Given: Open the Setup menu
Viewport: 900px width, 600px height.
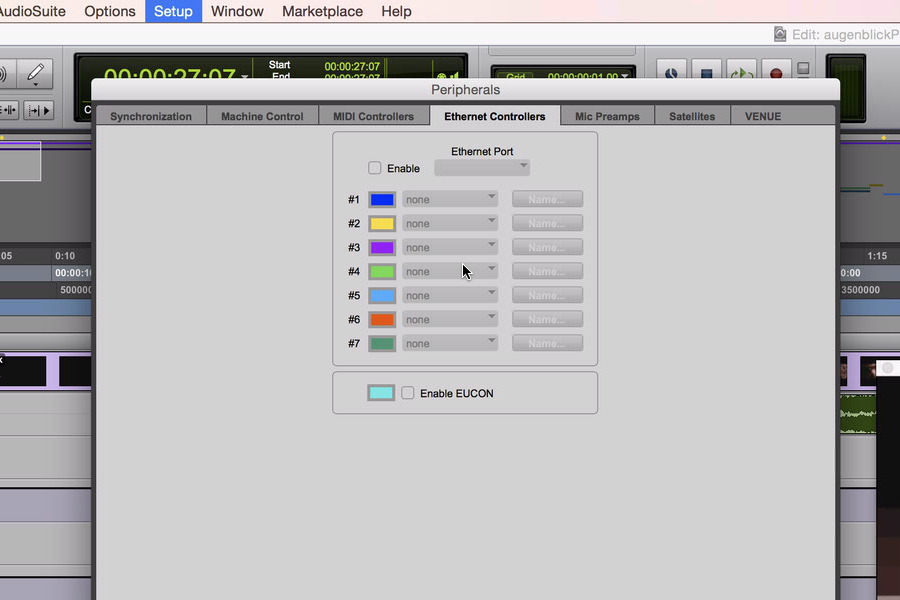Looking at the screenshot, I should click(173, 11).
